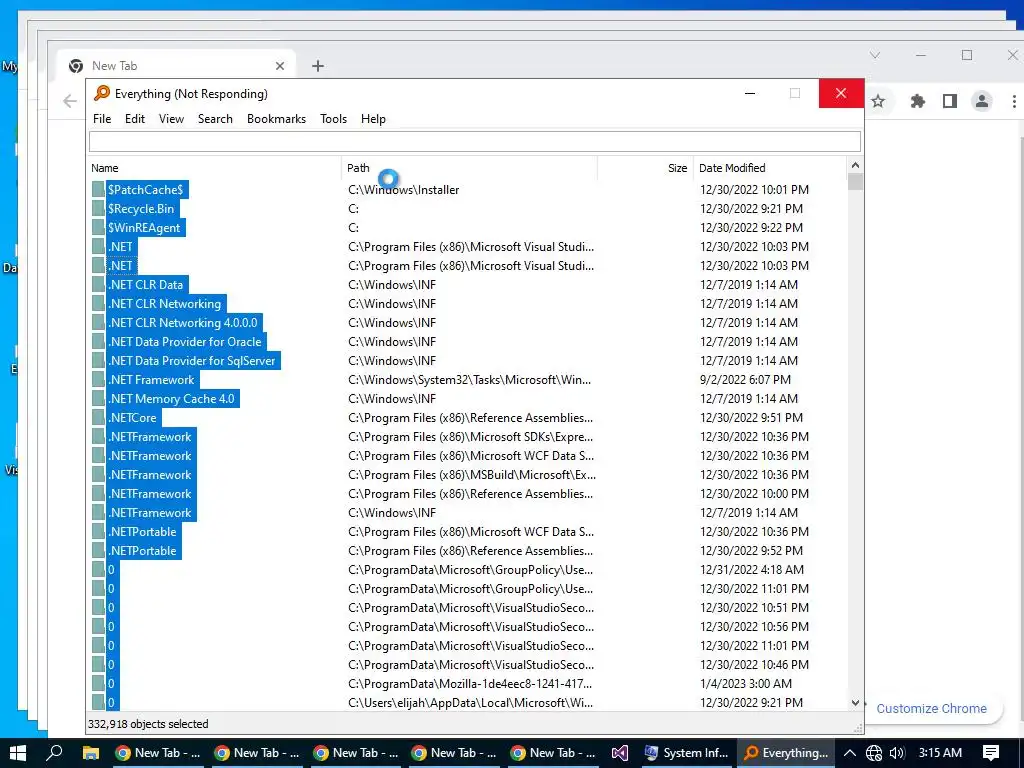The width and height of the screenshot is (1024, 768).
Task: Select the $PatchCache$ row name
Action: tap(146, 190)
